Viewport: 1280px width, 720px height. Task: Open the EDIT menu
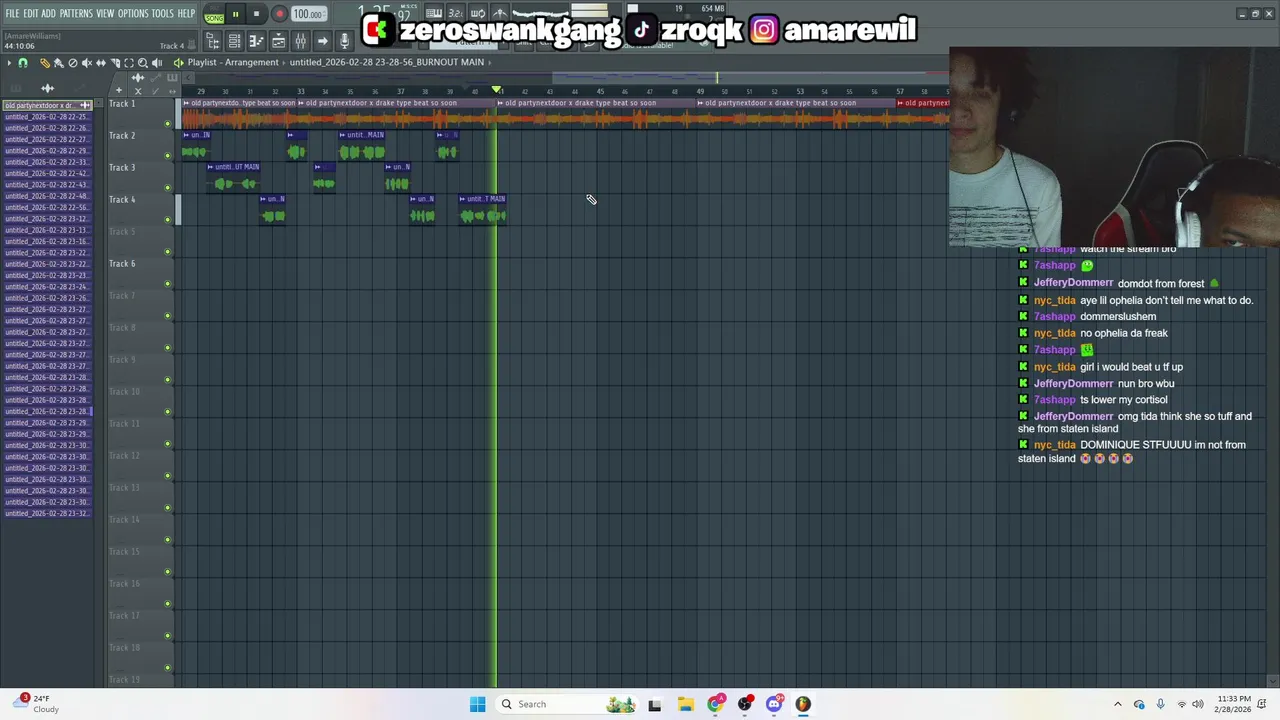coord(31,14)
